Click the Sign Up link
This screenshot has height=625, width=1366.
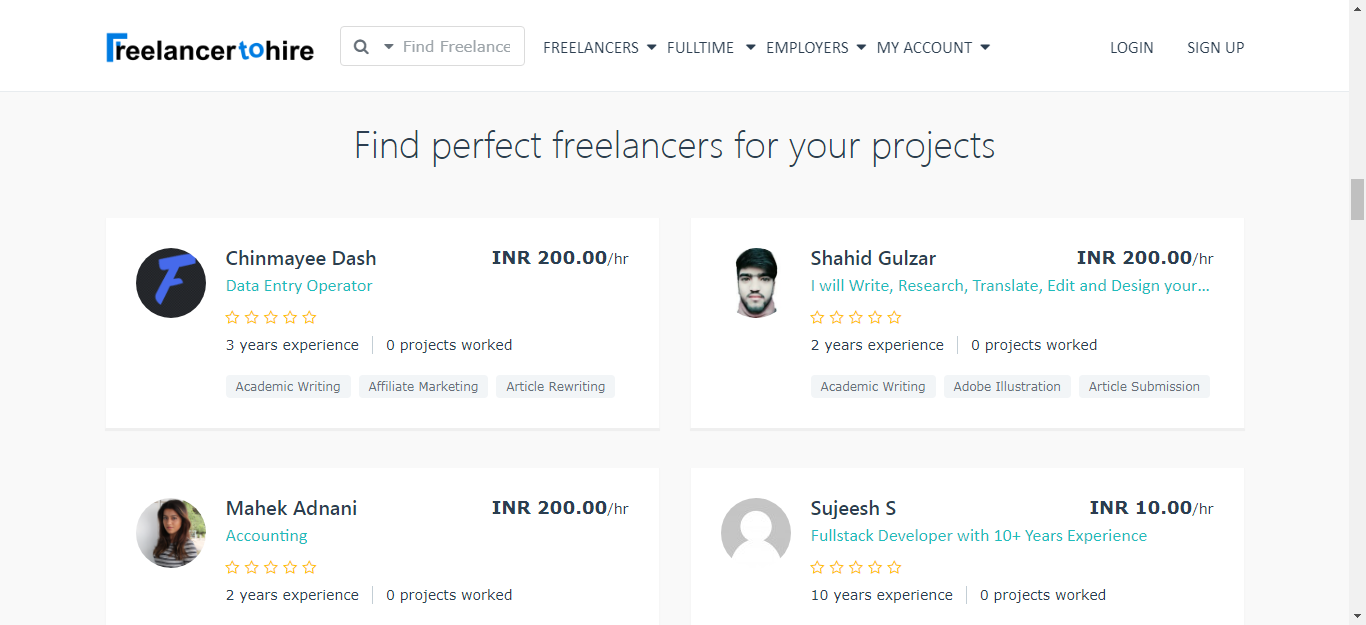click(1215, 48)
